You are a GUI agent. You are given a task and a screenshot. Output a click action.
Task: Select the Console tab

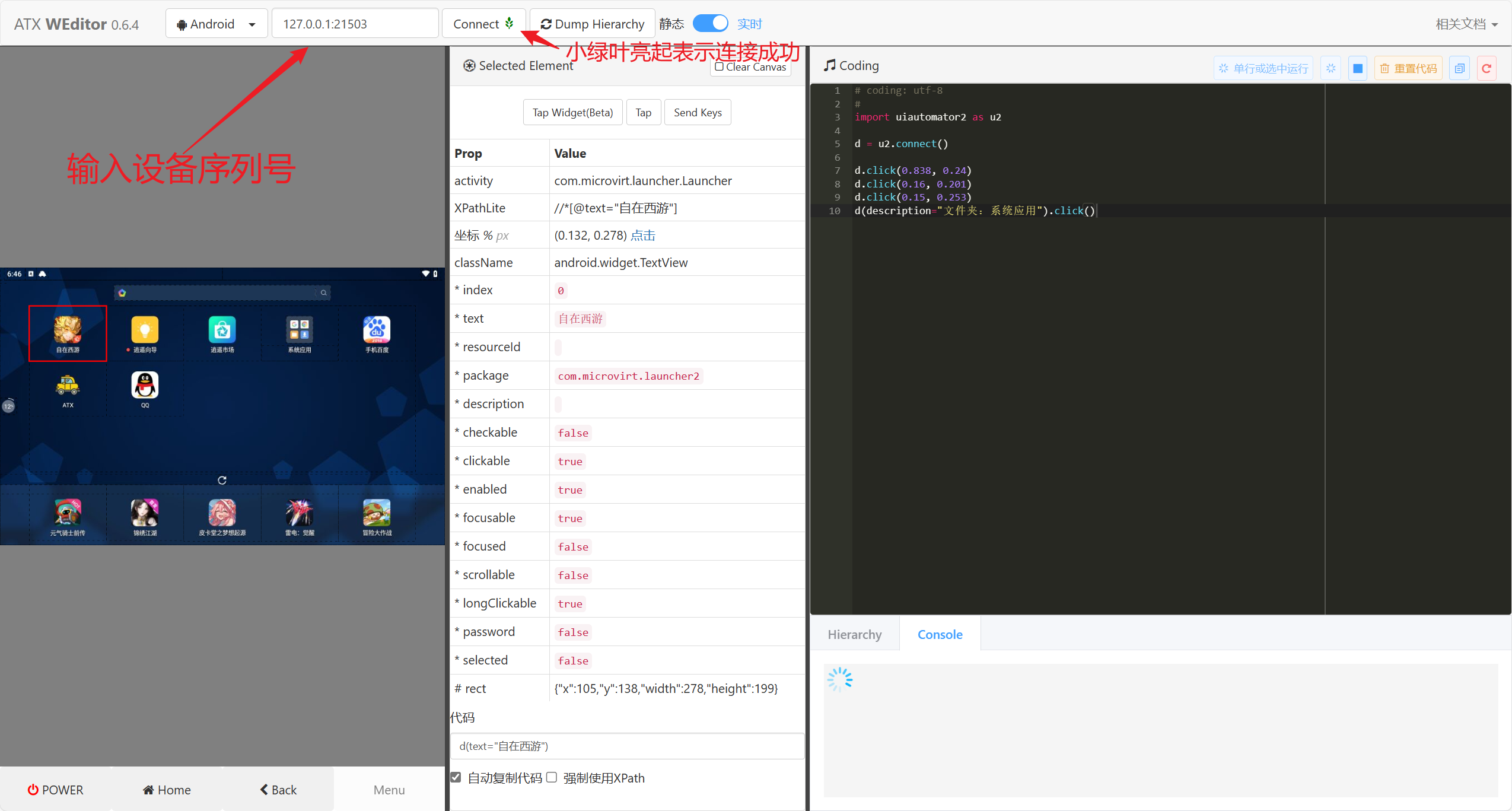940,634
